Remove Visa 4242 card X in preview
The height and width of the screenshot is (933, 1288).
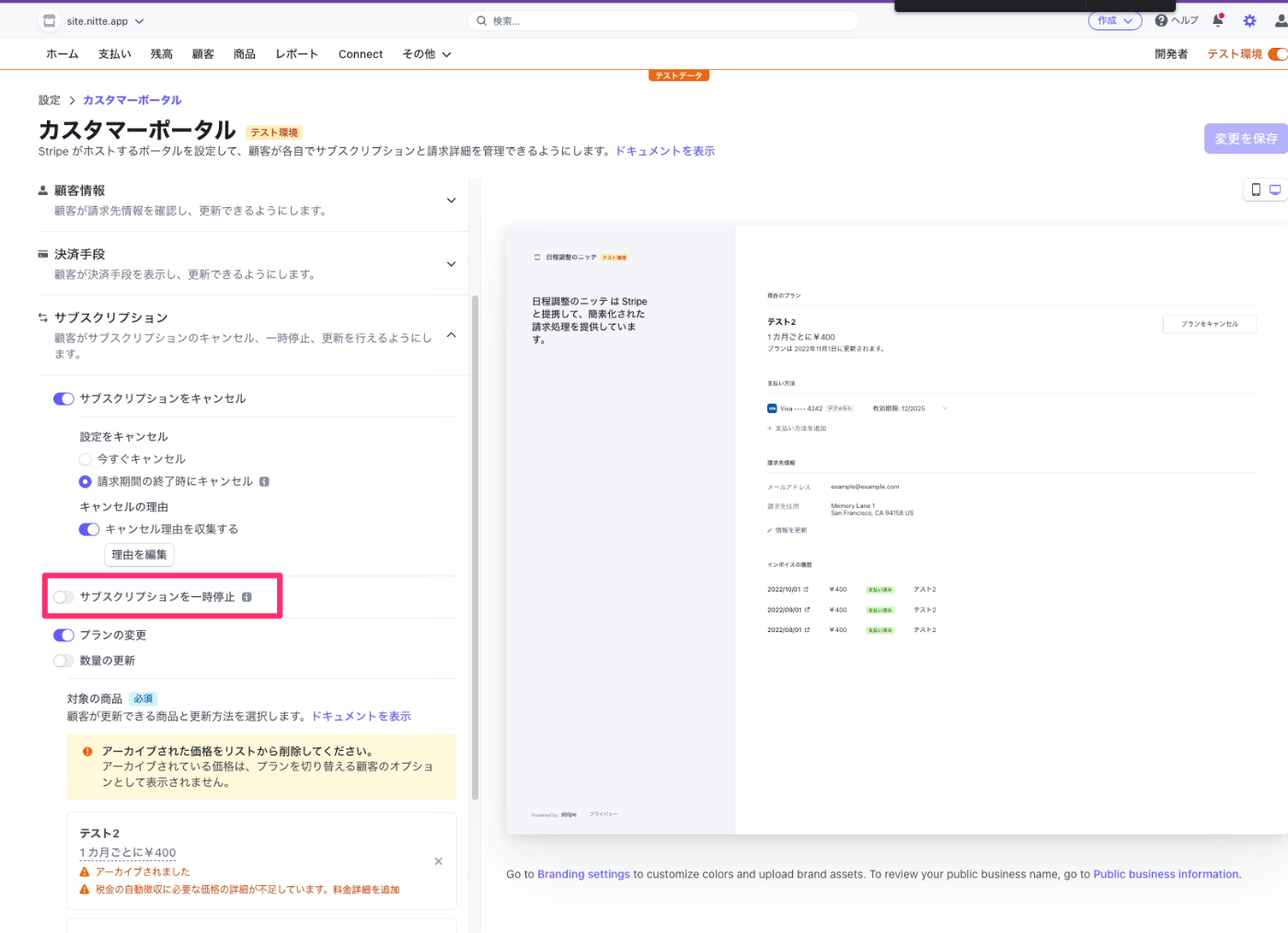(x=944, y=409)
